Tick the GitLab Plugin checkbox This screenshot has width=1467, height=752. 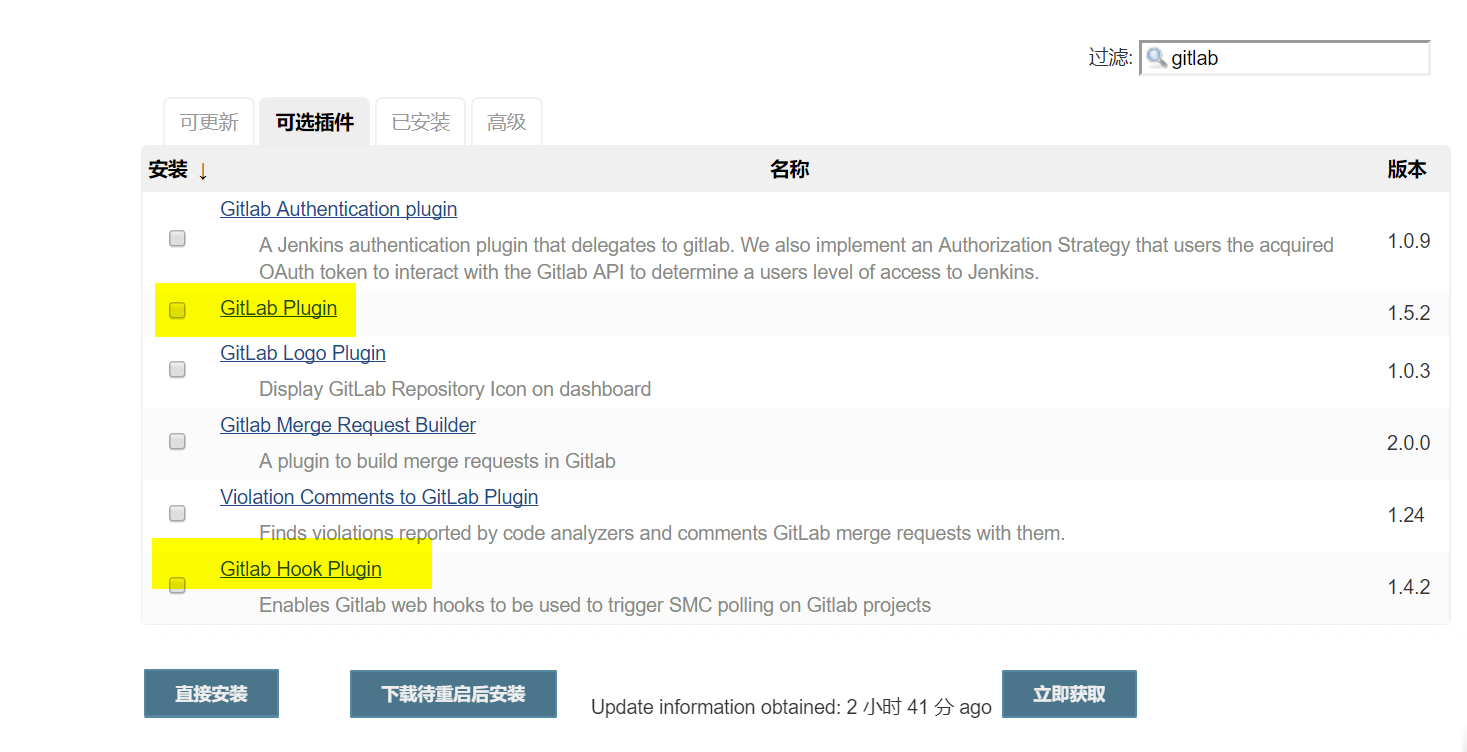click(x=177, y=310)
